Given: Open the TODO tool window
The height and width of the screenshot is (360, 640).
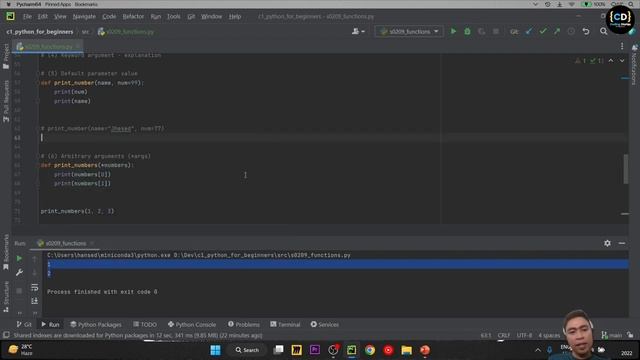Looking at the screenshot, I should click(x=145, y=324).
